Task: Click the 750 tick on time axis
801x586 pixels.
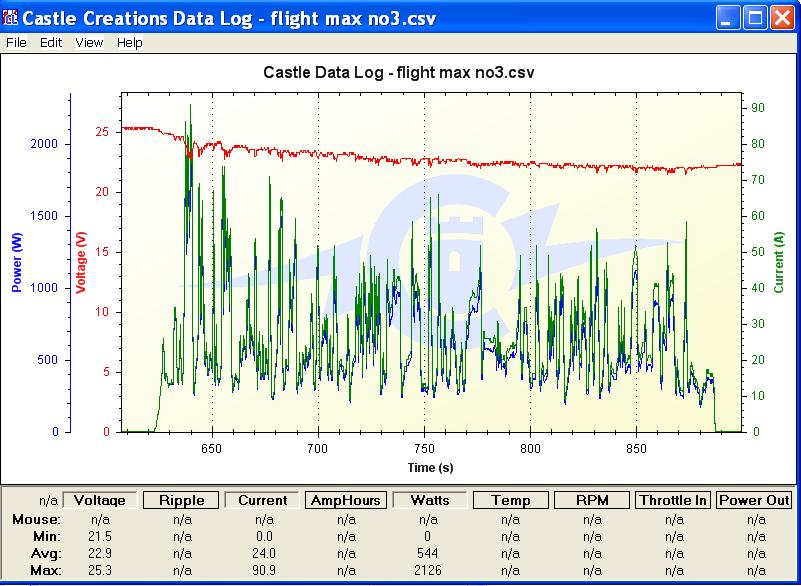Action: [x=424, y=449]
